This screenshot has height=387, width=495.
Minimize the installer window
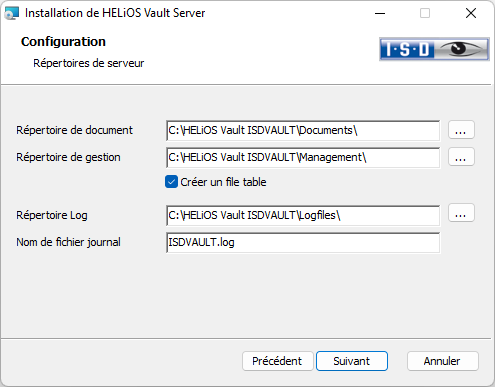[380, 13]
